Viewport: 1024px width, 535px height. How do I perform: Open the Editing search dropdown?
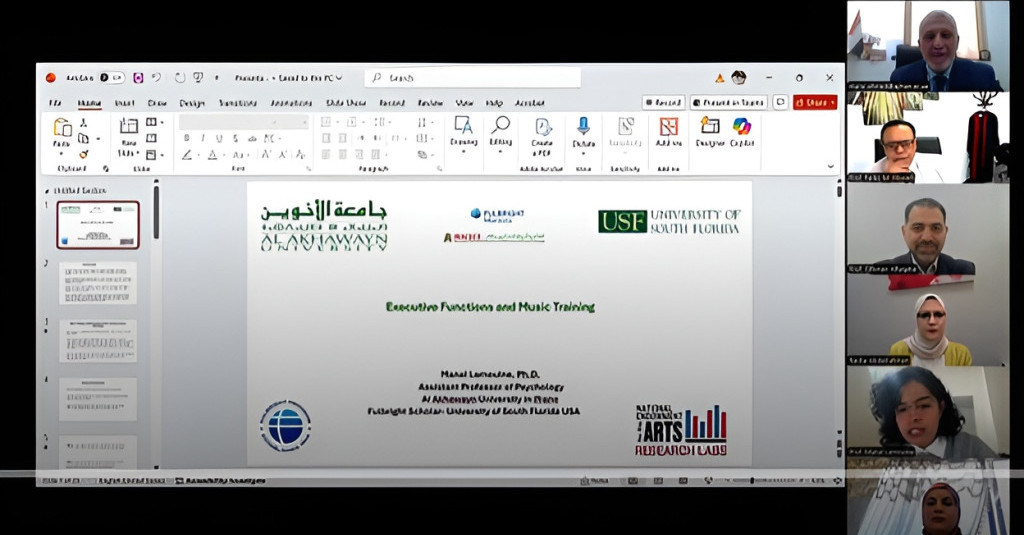(x=501, y=135)
